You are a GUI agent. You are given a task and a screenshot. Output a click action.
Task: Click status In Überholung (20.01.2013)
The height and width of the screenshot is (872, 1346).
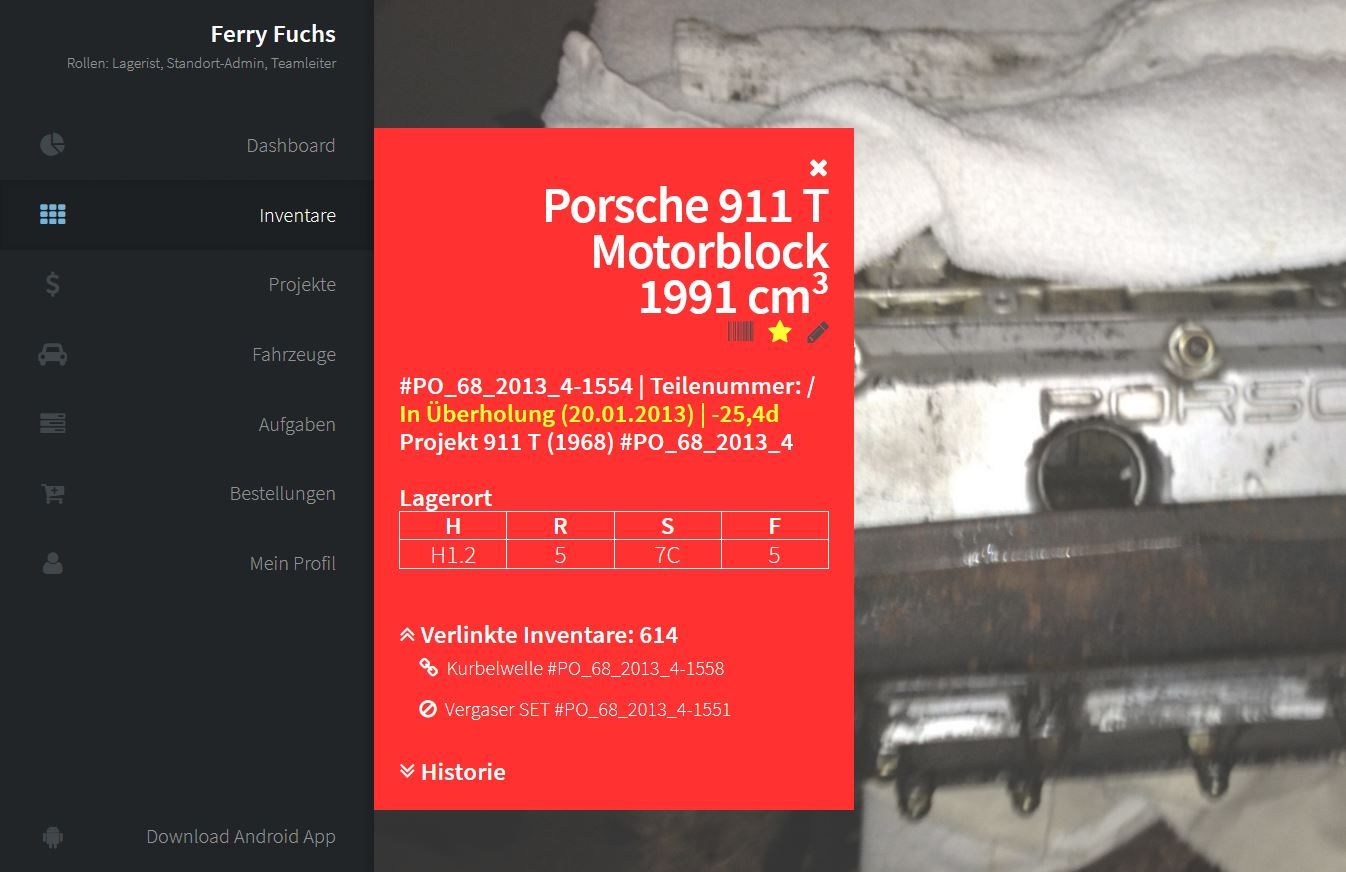(x=546, y=414)
